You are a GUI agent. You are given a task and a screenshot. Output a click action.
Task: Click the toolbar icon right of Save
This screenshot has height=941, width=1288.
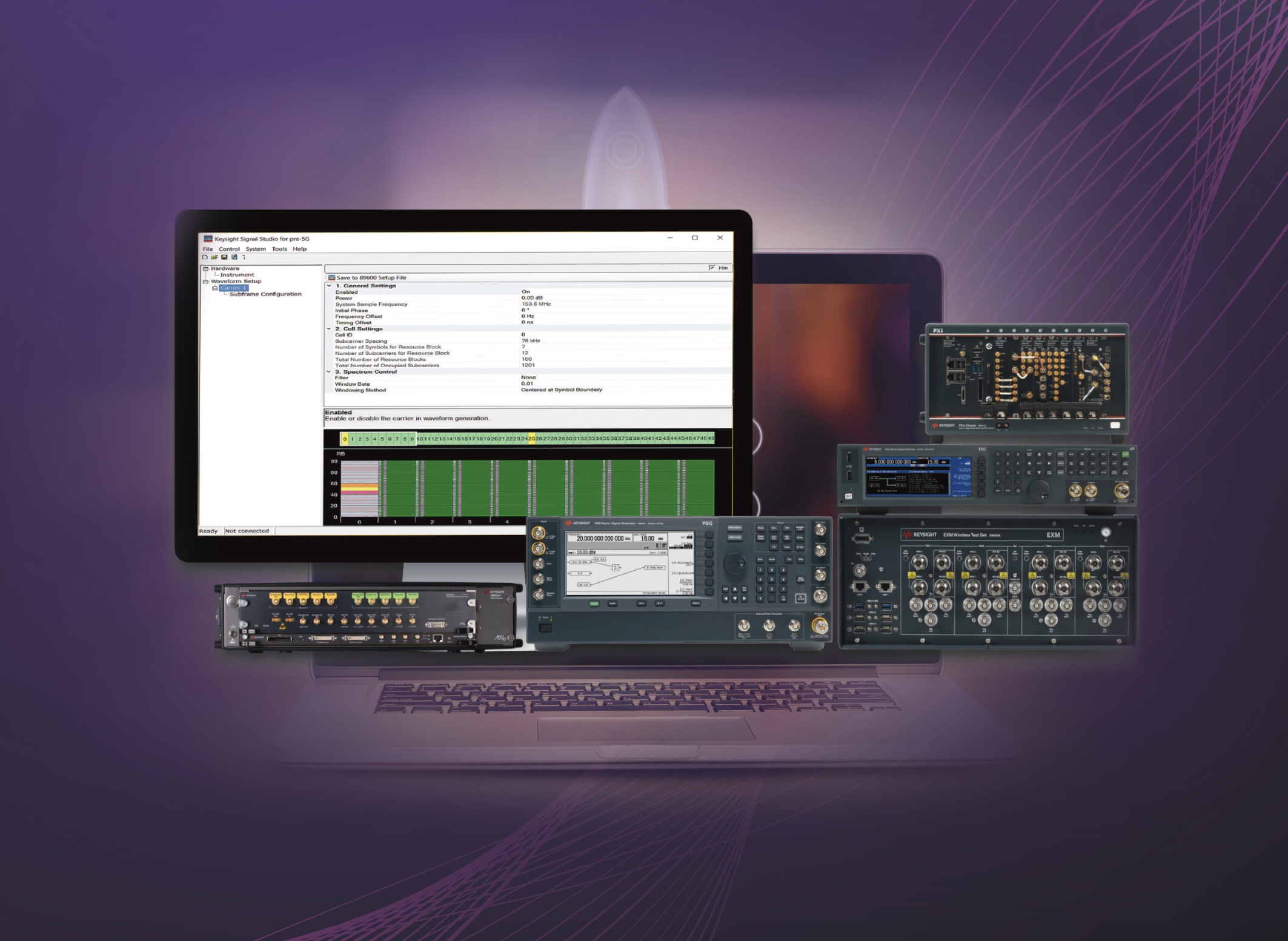point(234,257)
